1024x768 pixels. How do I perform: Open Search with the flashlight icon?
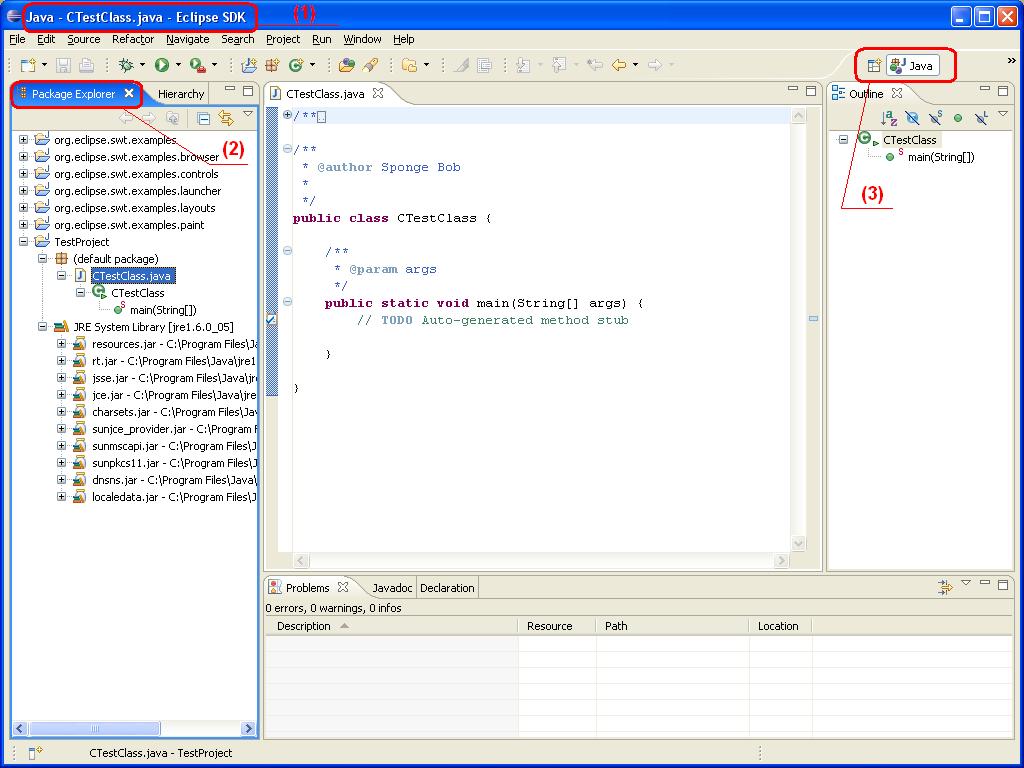click(370, 65)
